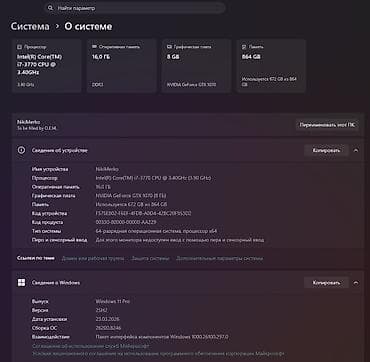This screenshot has width=370, height=362.
Task: Click the GPU icon in Графическая память card
Action: (169, 47)
